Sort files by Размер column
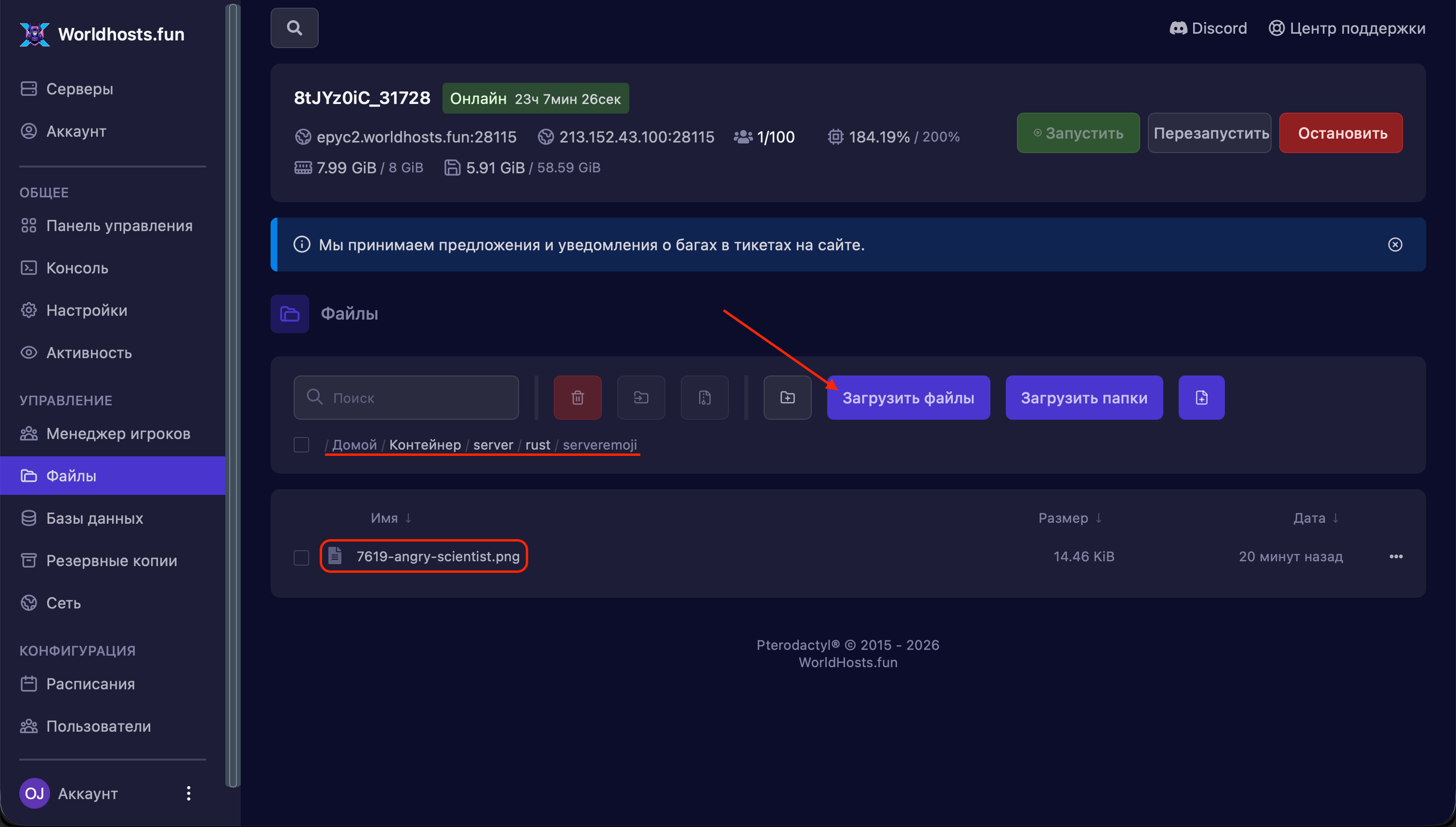This screenshot has height=827, width=1456. (x=1070, y=518)
